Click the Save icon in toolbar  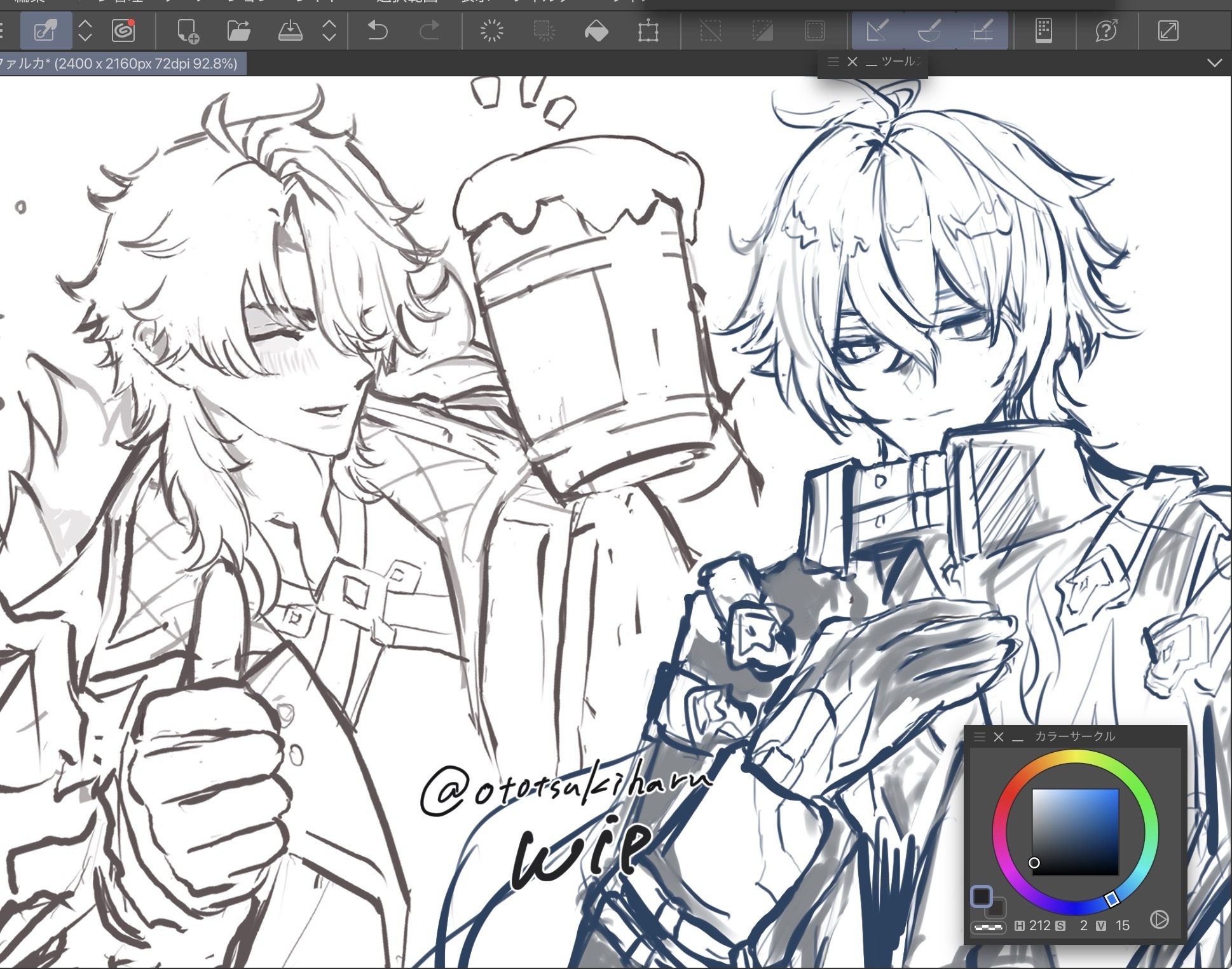[290, 30]
